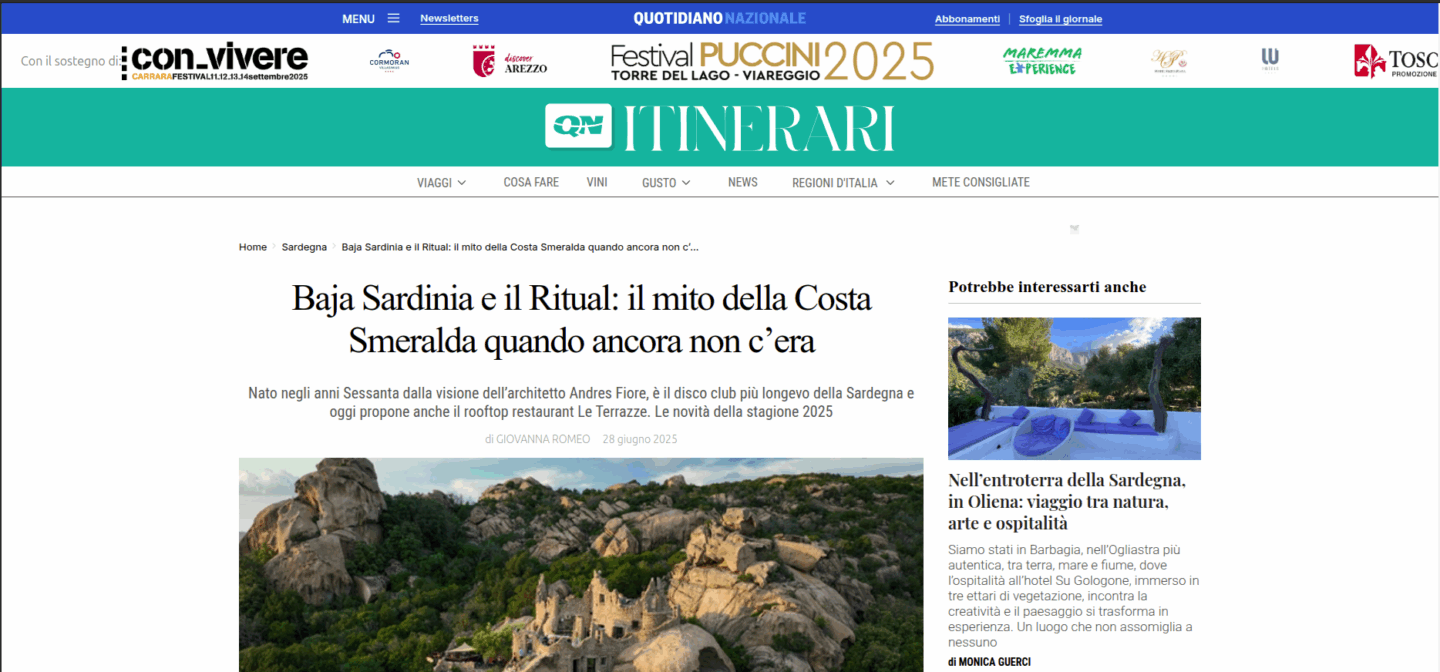Expand the GUSTO dropdown menu
The width and height of the screenshot is (1440, 672).
tap(666, 182)
